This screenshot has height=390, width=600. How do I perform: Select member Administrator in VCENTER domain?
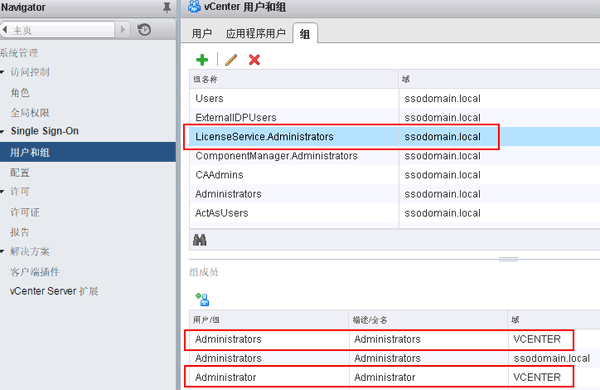pyautogui.click(x=395, y=377)
